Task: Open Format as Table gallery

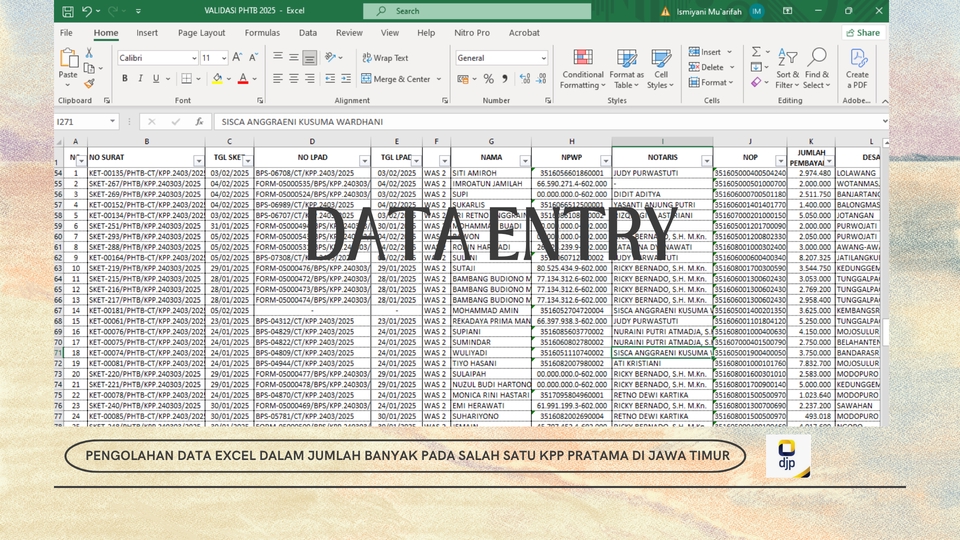Action: point(626,69)
